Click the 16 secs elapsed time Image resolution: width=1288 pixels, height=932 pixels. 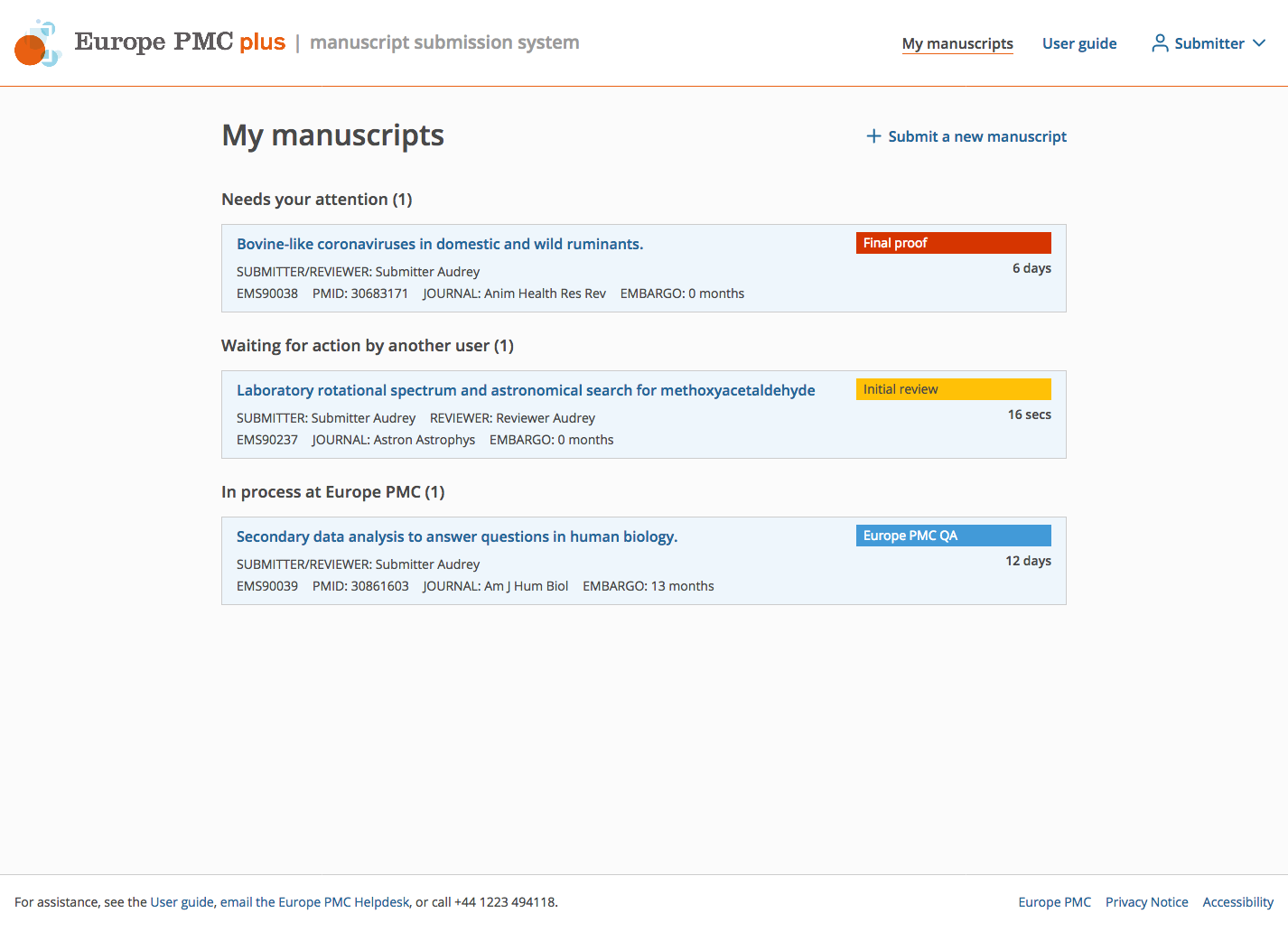click(1030, 415)
